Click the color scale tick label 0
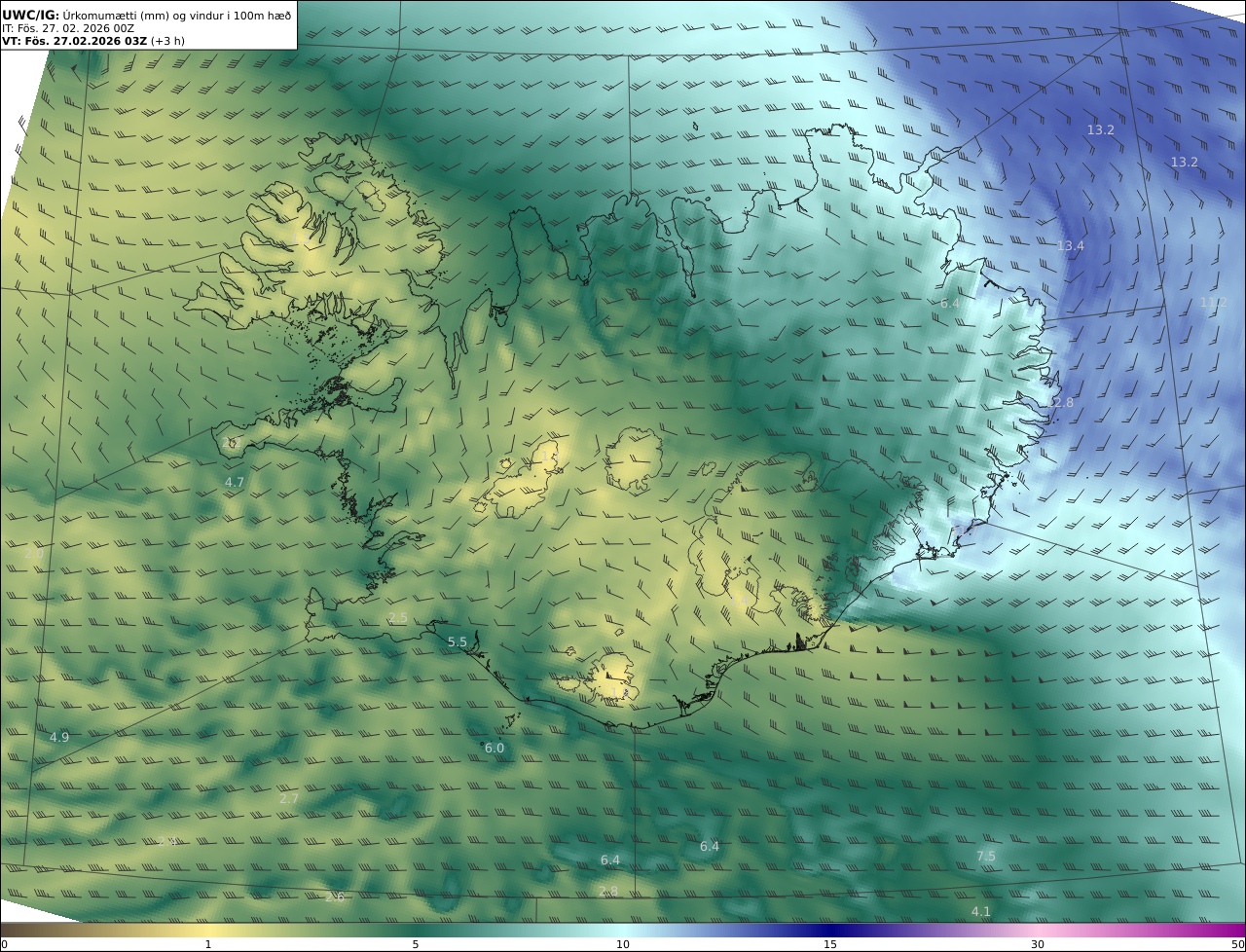This screenshot has height=952, width=1246. tap(4, 944)
